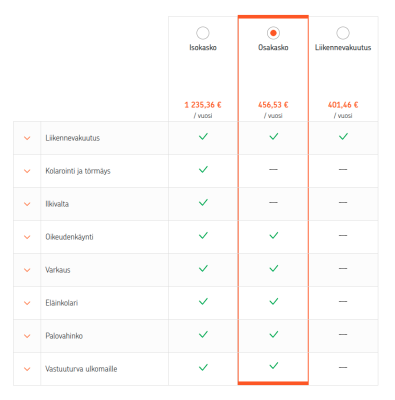Click the 401,46 € price
395x400 pixels.
[343, 105]
